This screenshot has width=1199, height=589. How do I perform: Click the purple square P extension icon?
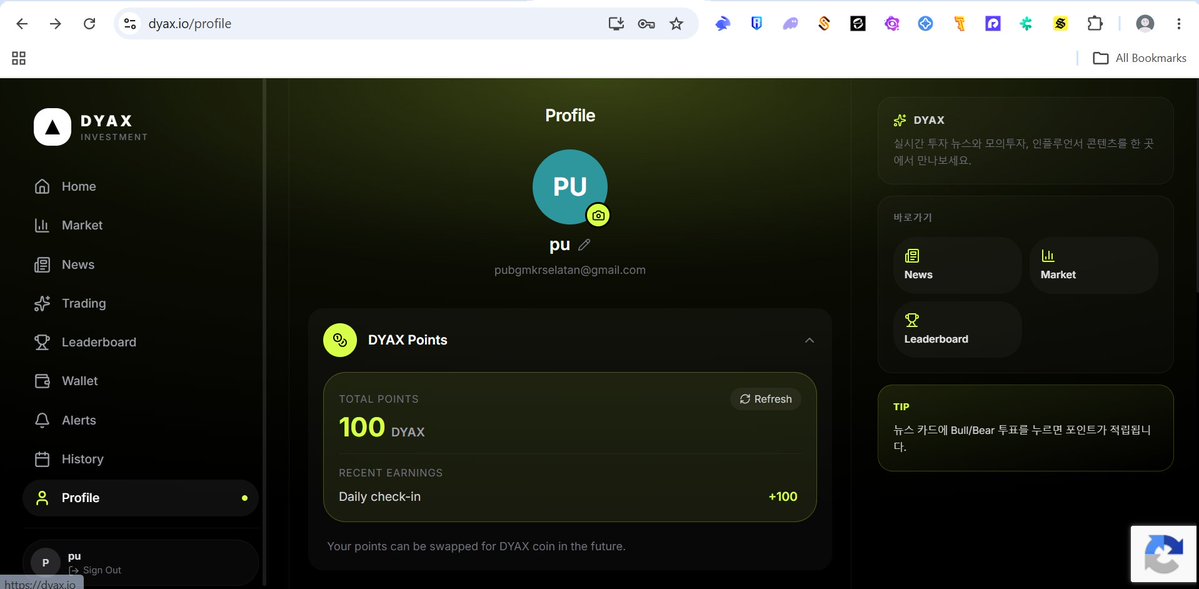[x=993, y=24]
